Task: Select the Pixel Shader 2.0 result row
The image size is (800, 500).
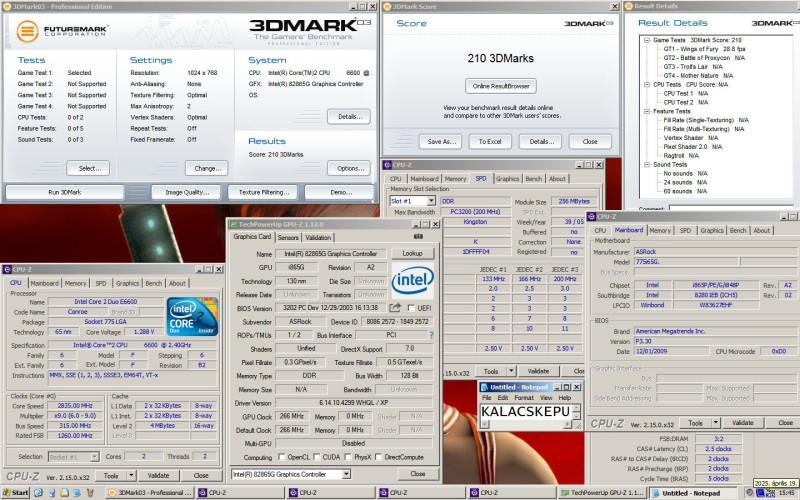Action: [692, 146]
